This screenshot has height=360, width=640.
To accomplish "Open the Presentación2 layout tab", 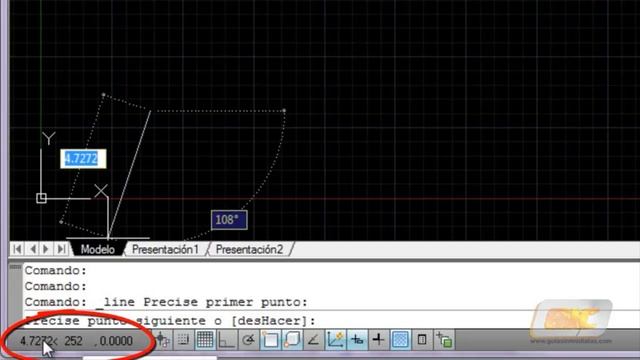I will [x=249, y=249].
